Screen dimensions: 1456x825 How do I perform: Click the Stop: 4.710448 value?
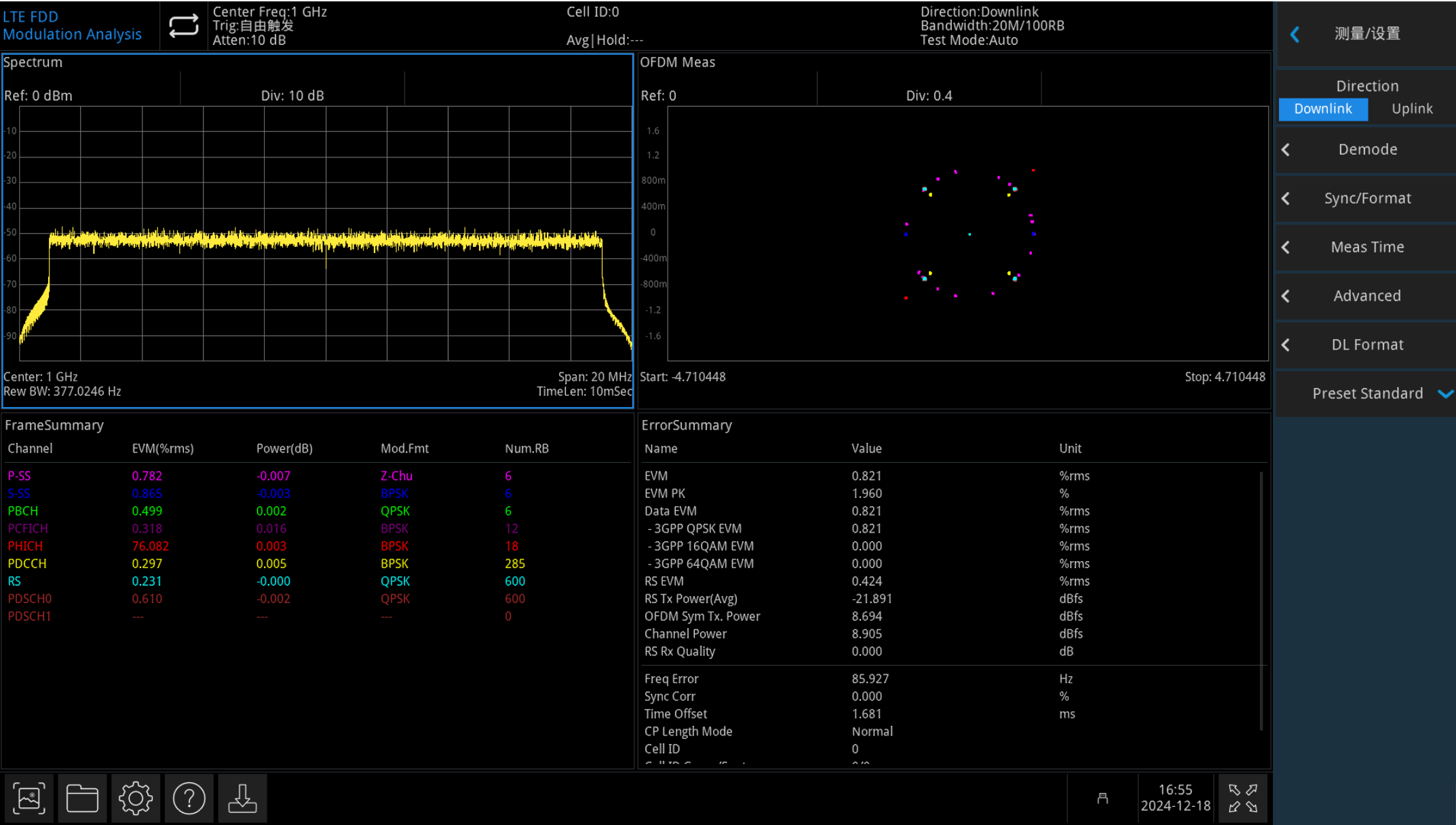point(1225,377)
